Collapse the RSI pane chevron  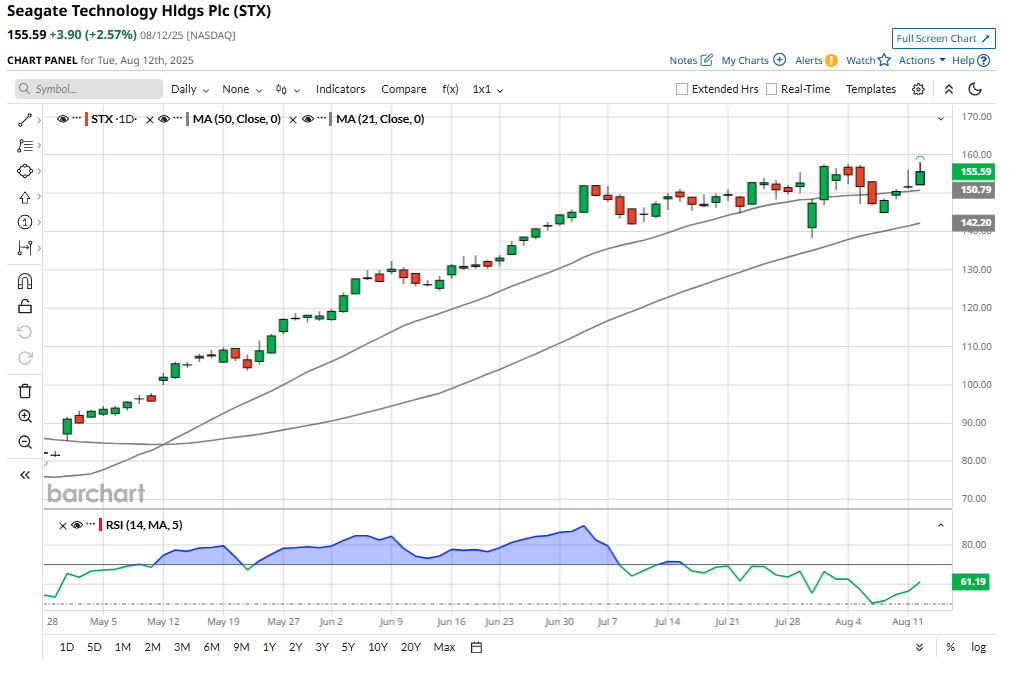[941, 525]
